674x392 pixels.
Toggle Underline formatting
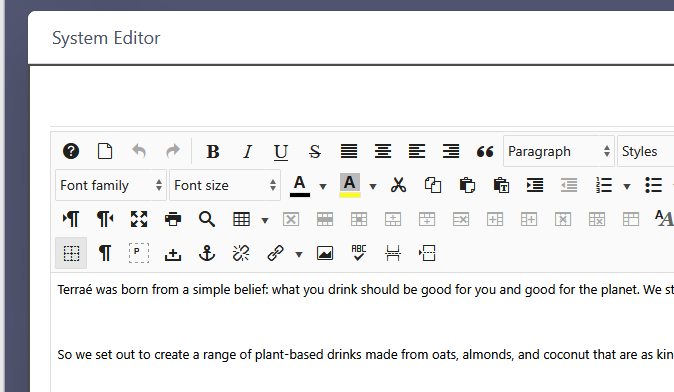click(281, 152)
